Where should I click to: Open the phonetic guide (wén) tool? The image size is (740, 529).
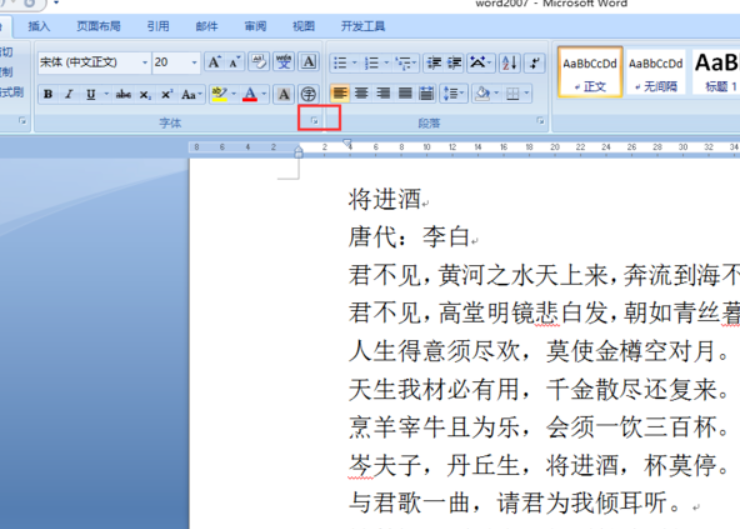coord(284,62)
